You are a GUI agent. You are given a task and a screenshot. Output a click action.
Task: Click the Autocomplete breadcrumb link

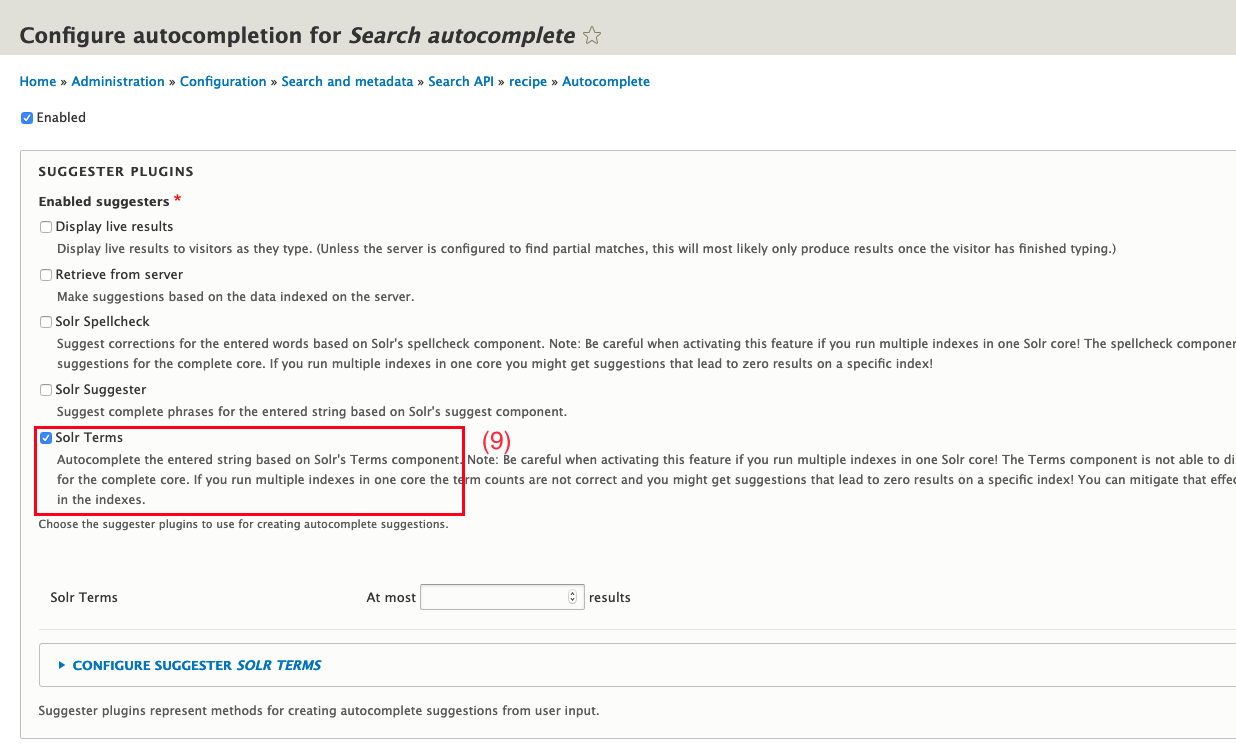coord(606,82)
